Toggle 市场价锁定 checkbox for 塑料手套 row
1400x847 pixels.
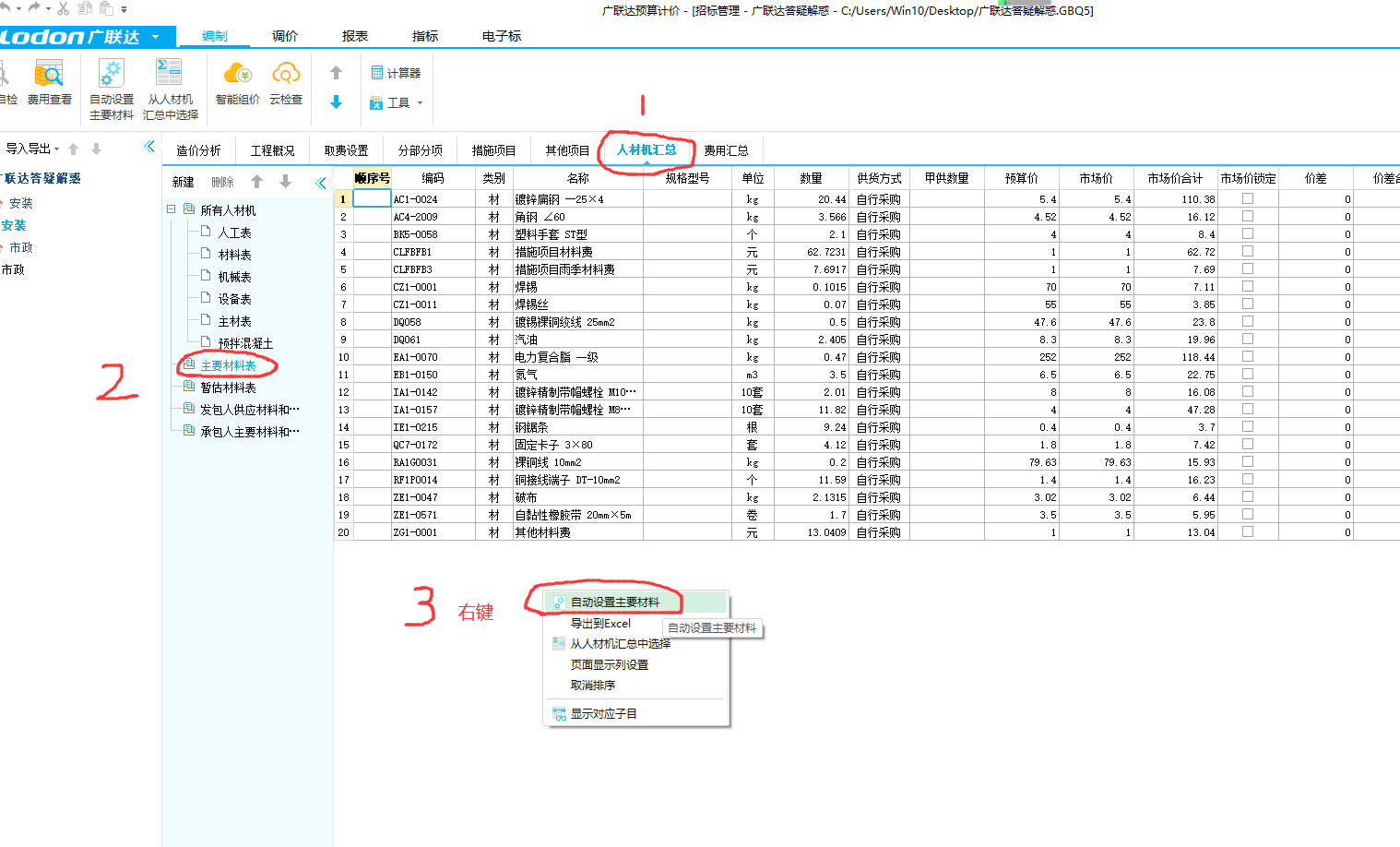[x=1248, y=233]
